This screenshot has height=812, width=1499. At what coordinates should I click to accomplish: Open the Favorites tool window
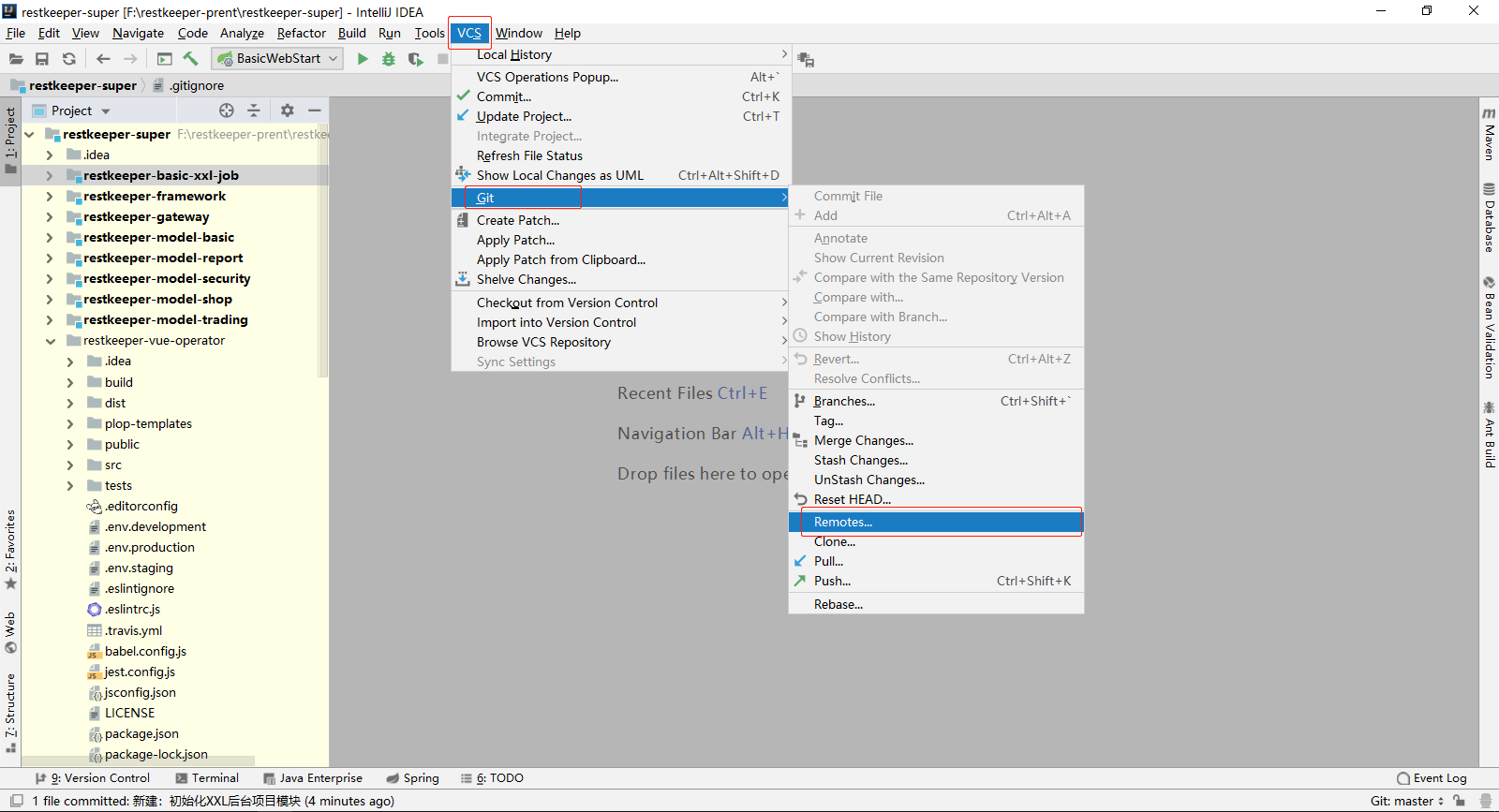pos(10,550)
